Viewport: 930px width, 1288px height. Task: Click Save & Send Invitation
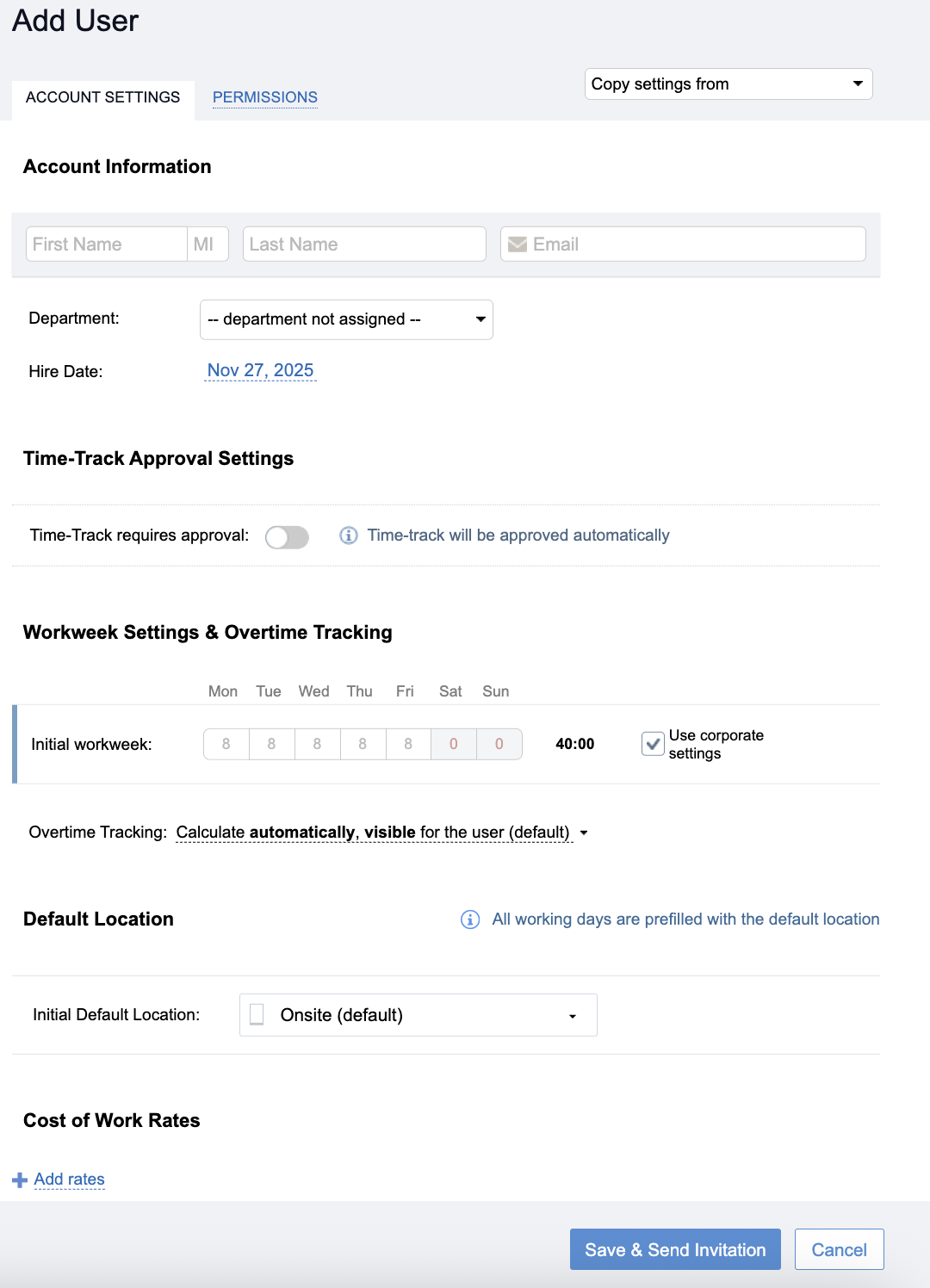coord(675,1249)
